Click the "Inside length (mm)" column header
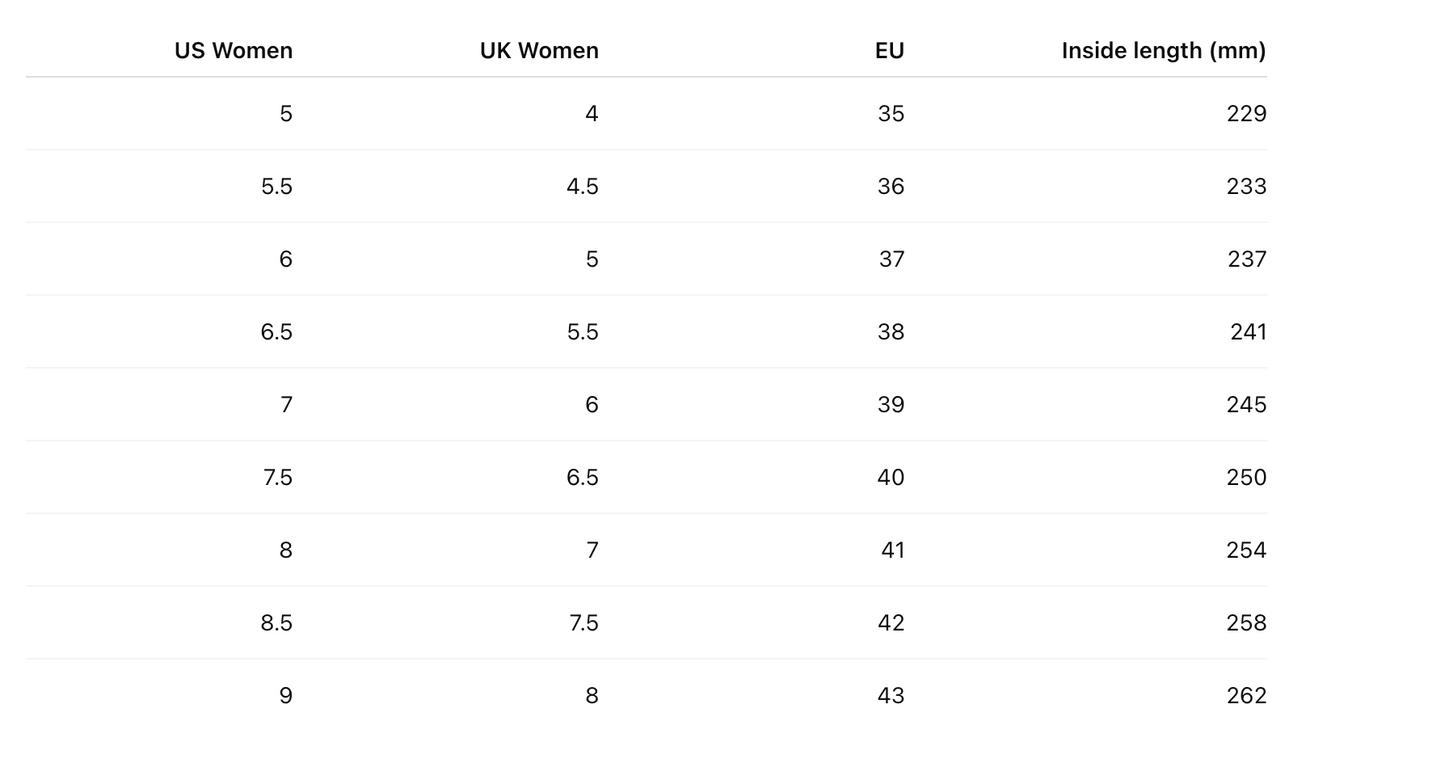The image size is (1445, 776). point(1163,51)
